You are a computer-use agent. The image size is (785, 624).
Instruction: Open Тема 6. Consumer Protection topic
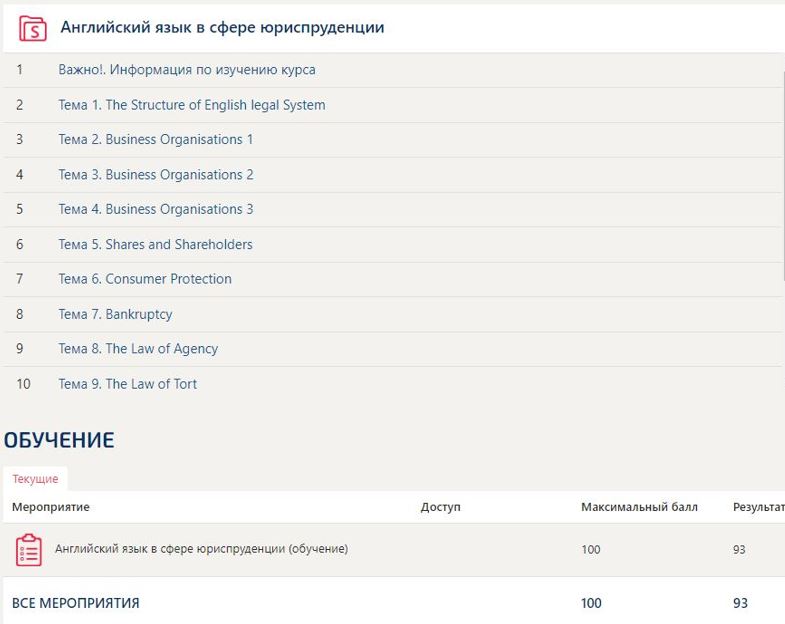click(x=144, y=279)
